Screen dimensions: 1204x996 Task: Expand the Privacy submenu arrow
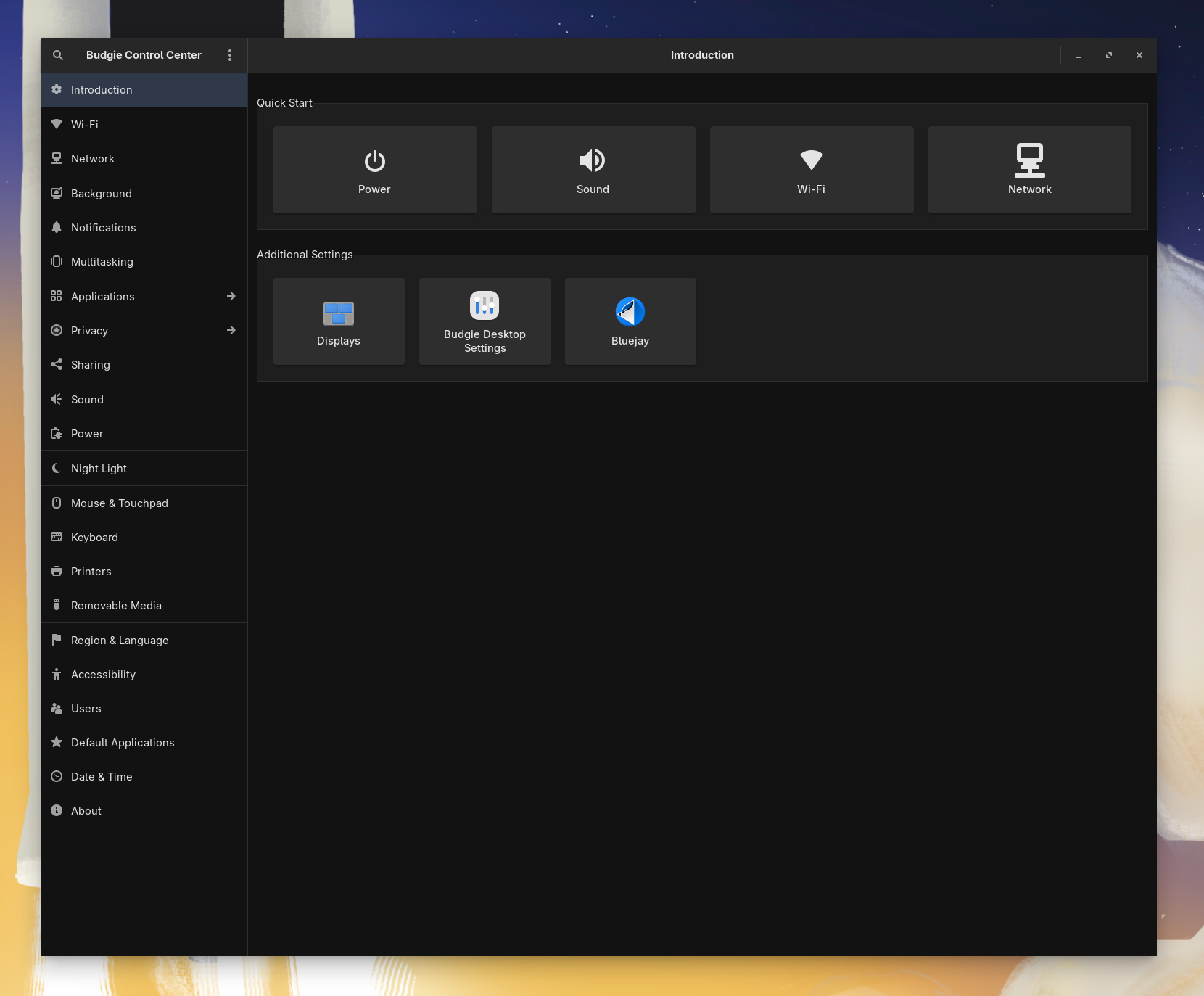pyautogui.click(x=231, y=330)
